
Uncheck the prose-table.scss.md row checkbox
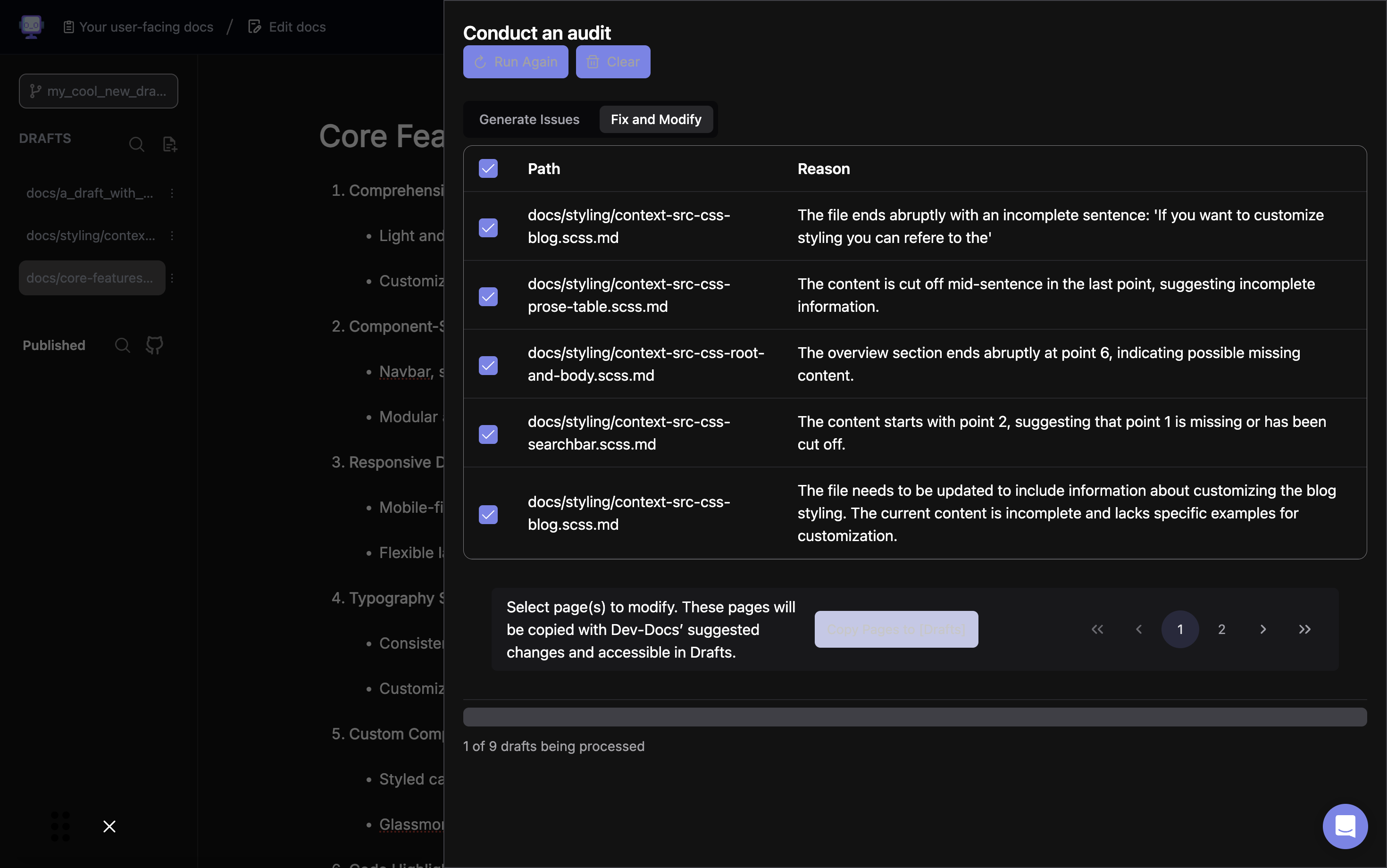[488, 296]
